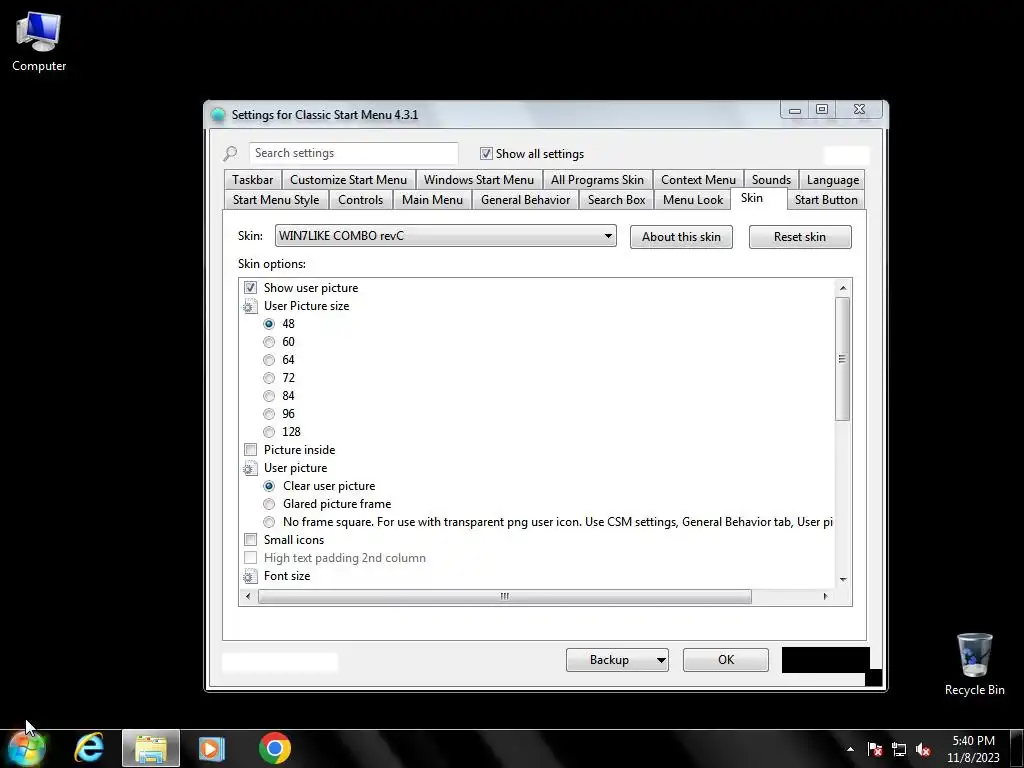This screenshot has height=768, width=1024.
Task: Select Glared picture frame option
Action: pos(269,504)
